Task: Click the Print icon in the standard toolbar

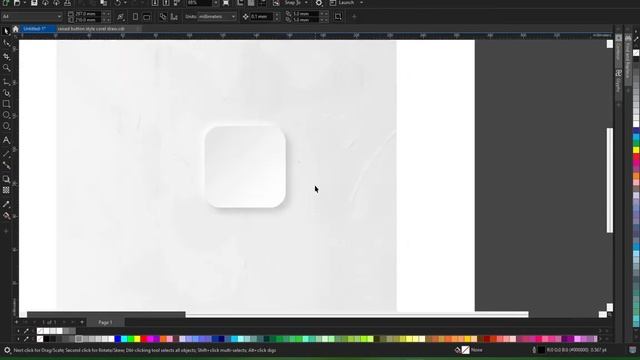Action: pyautogui.click(x=67, y=3)
